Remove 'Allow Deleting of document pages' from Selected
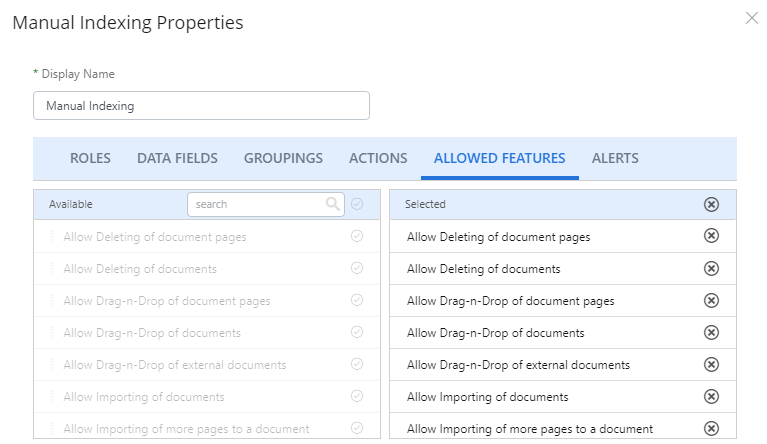The width and height of the screenshot is (767, 444). [x=711, y=236]
